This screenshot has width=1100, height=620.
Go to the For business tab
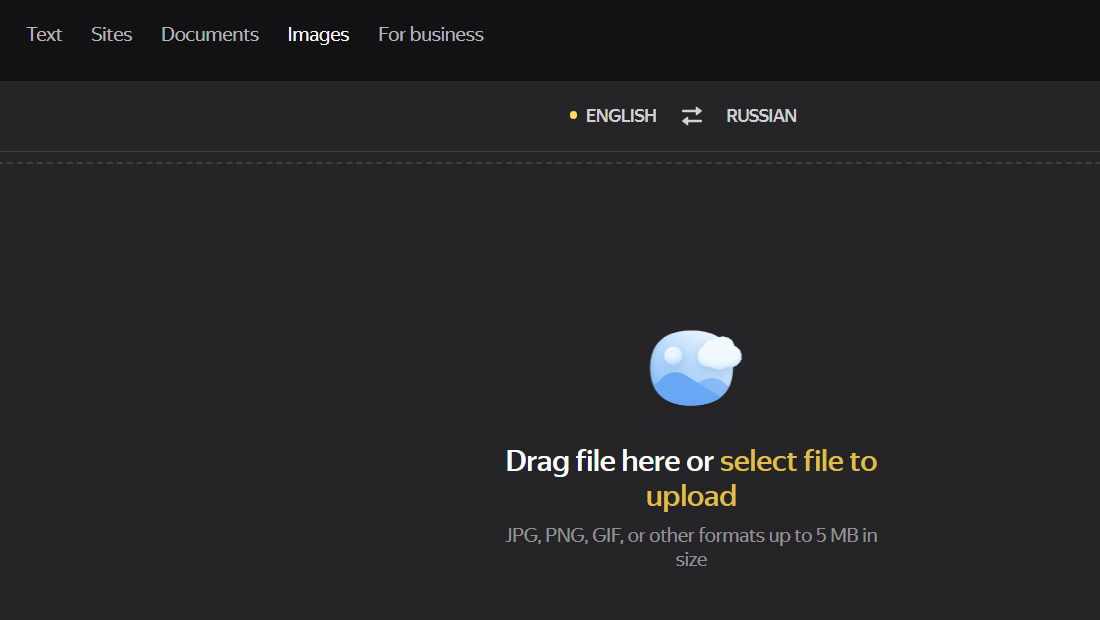(x=431, y=34)
